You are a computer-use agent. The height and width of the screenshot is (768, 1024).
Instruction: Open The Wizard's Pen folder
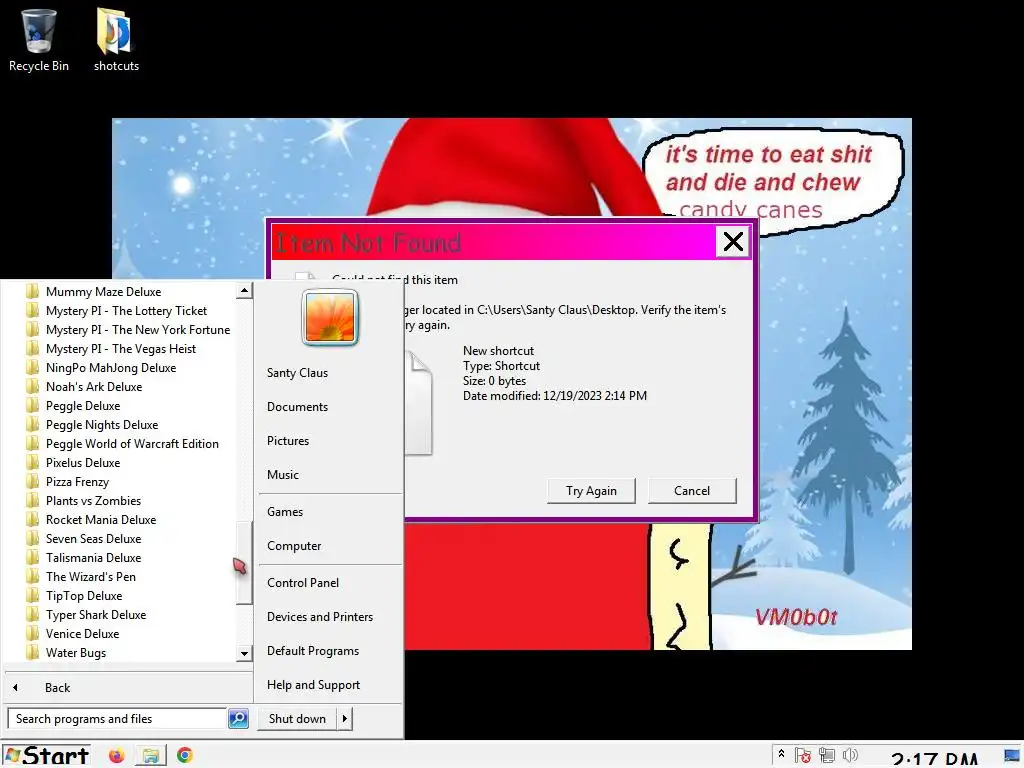coord(81,576)
